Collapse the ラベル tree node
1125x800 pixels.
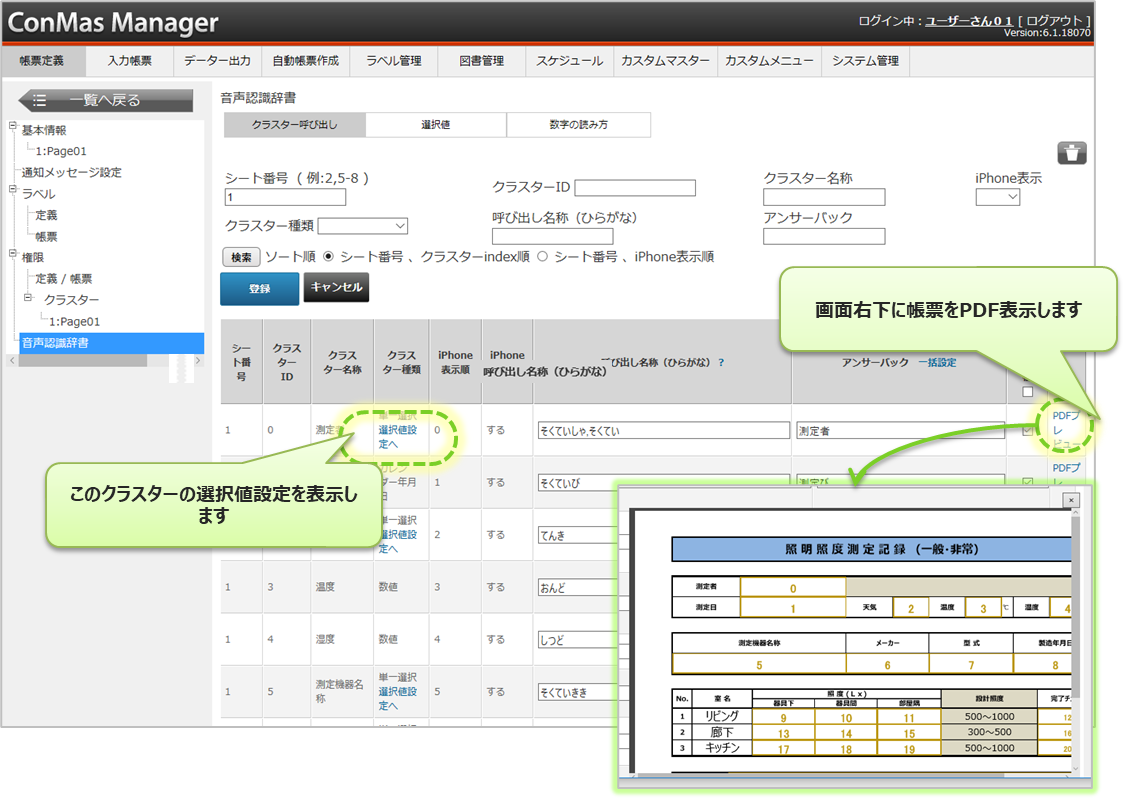point(13,191)
